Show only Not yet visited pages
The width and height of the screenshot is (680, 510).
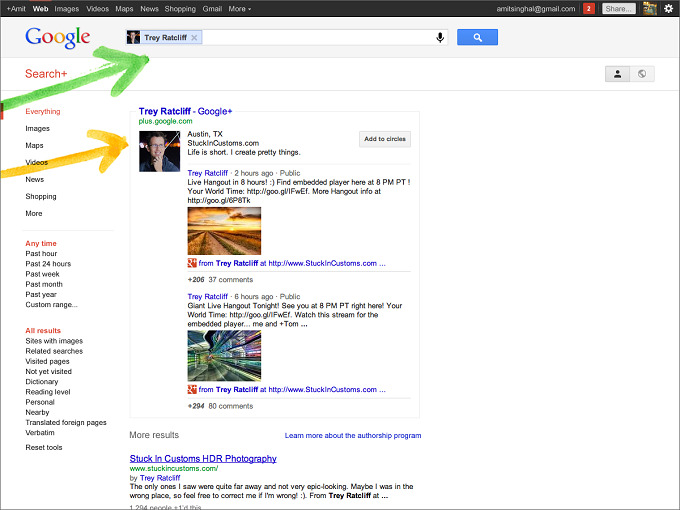coord(49,371)
